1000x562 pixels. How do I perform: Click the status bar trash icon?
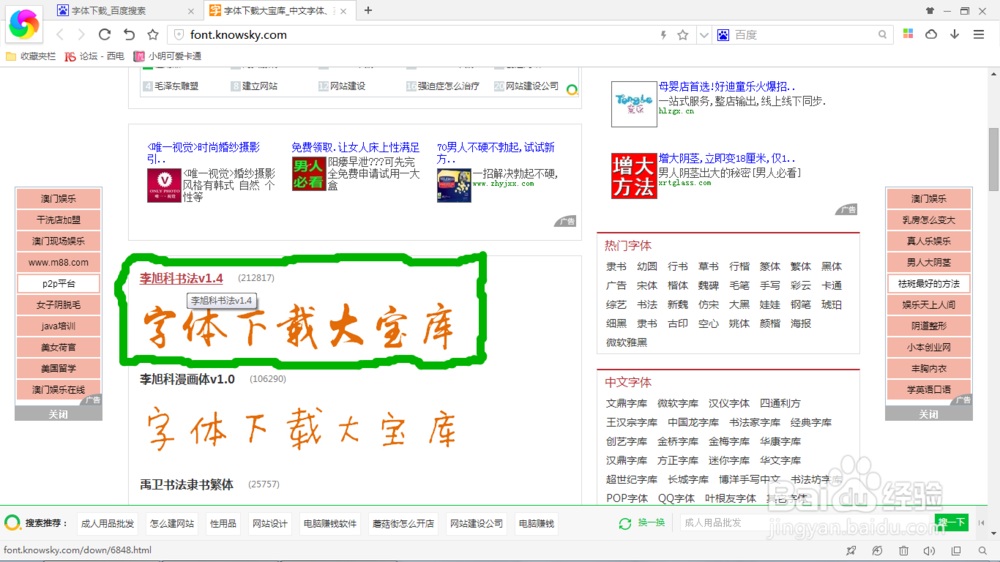[x=904, y=551]
